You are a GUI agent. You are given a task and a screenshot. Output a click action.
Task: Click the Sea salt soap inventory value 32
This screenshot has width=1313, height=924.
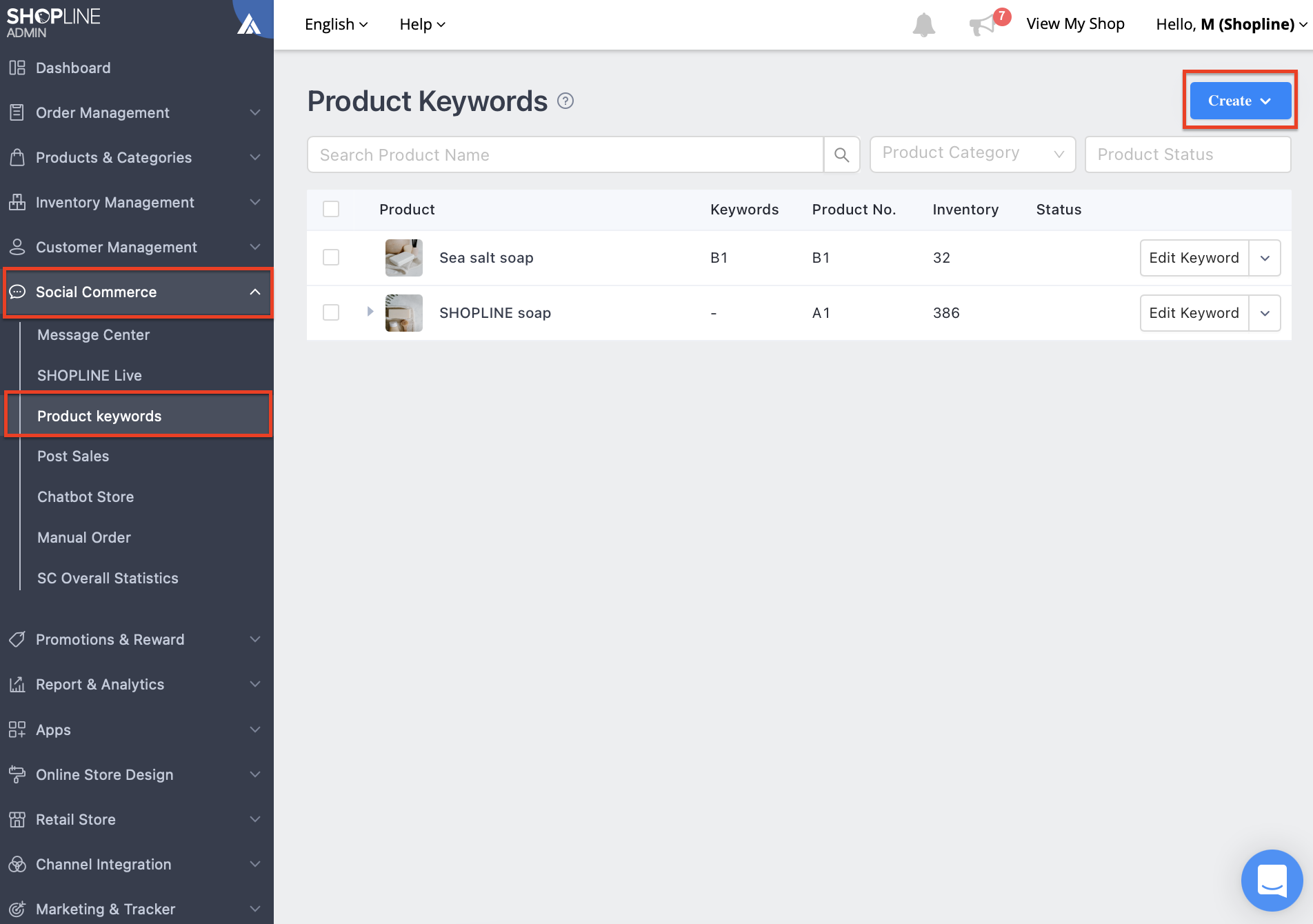pos(941,258)
